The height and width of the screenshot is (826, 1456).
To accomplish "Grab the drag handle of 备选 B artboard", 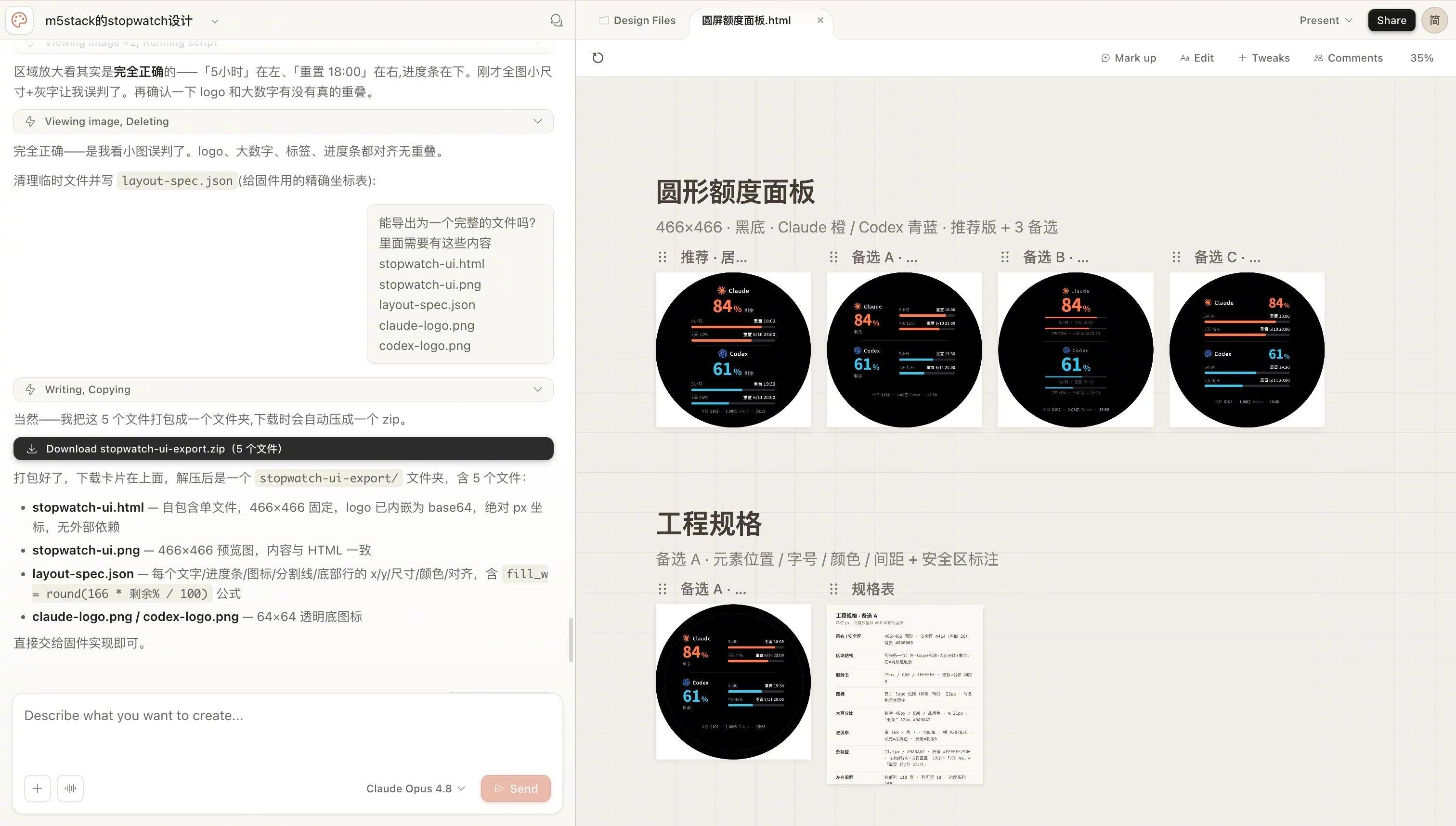I will 1005,258.
